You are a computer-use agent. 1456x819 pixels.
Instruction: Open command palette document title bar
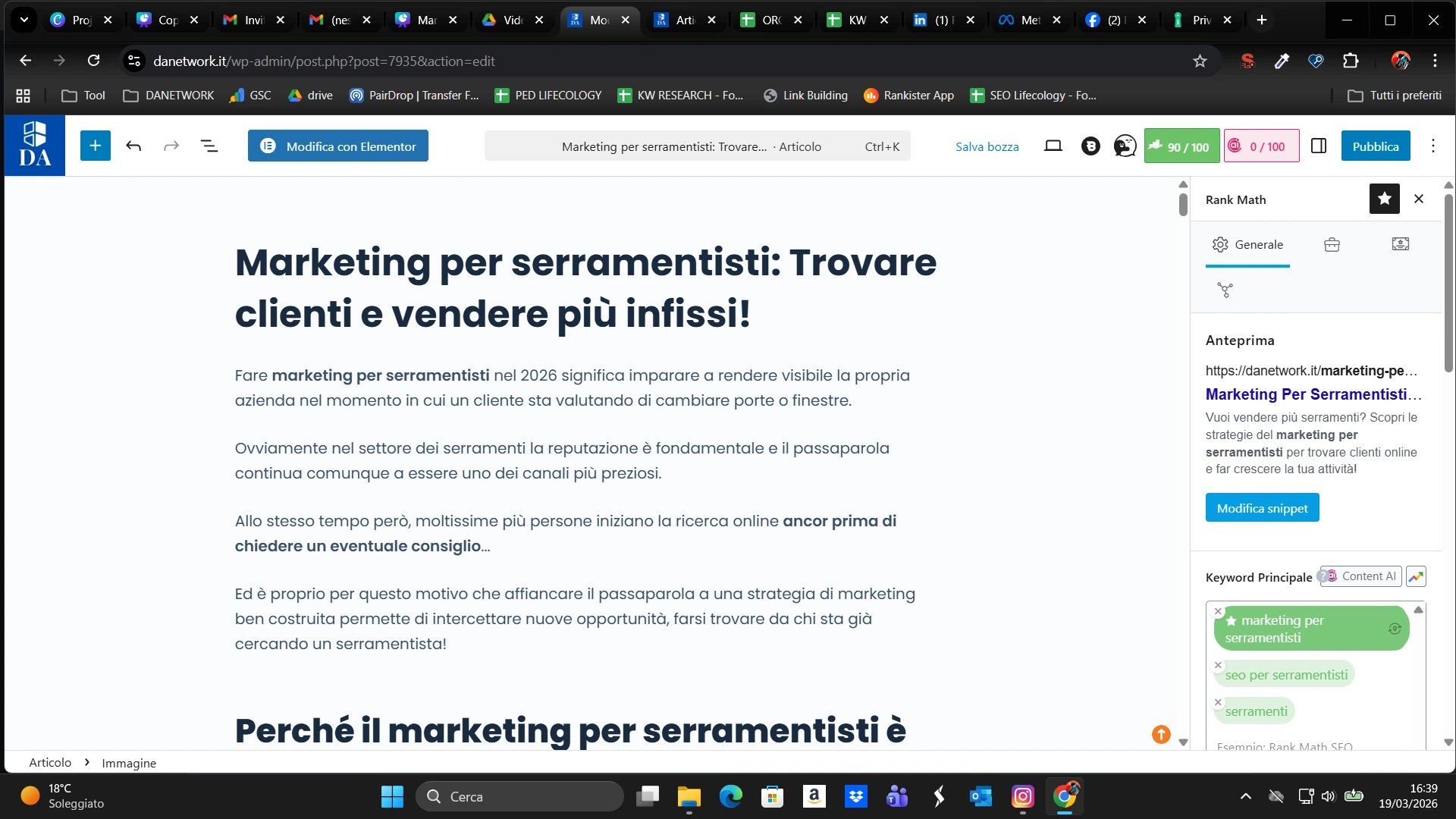coord(697,146)
